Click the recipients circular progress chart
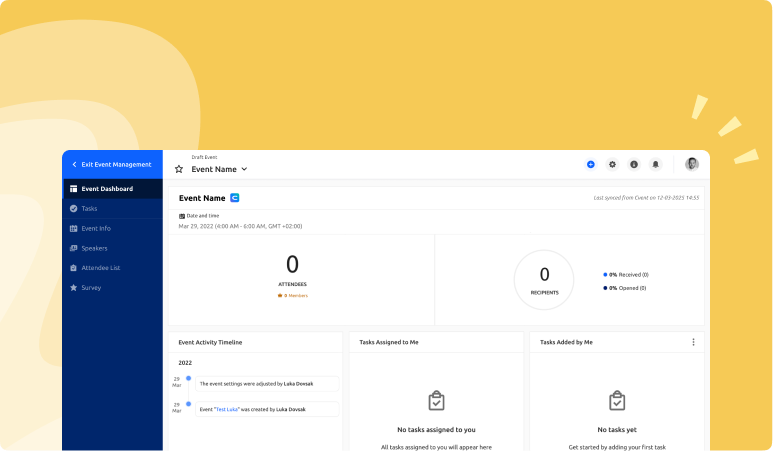The width and height of the screenshot is (773, 451). tap(544, 279)
